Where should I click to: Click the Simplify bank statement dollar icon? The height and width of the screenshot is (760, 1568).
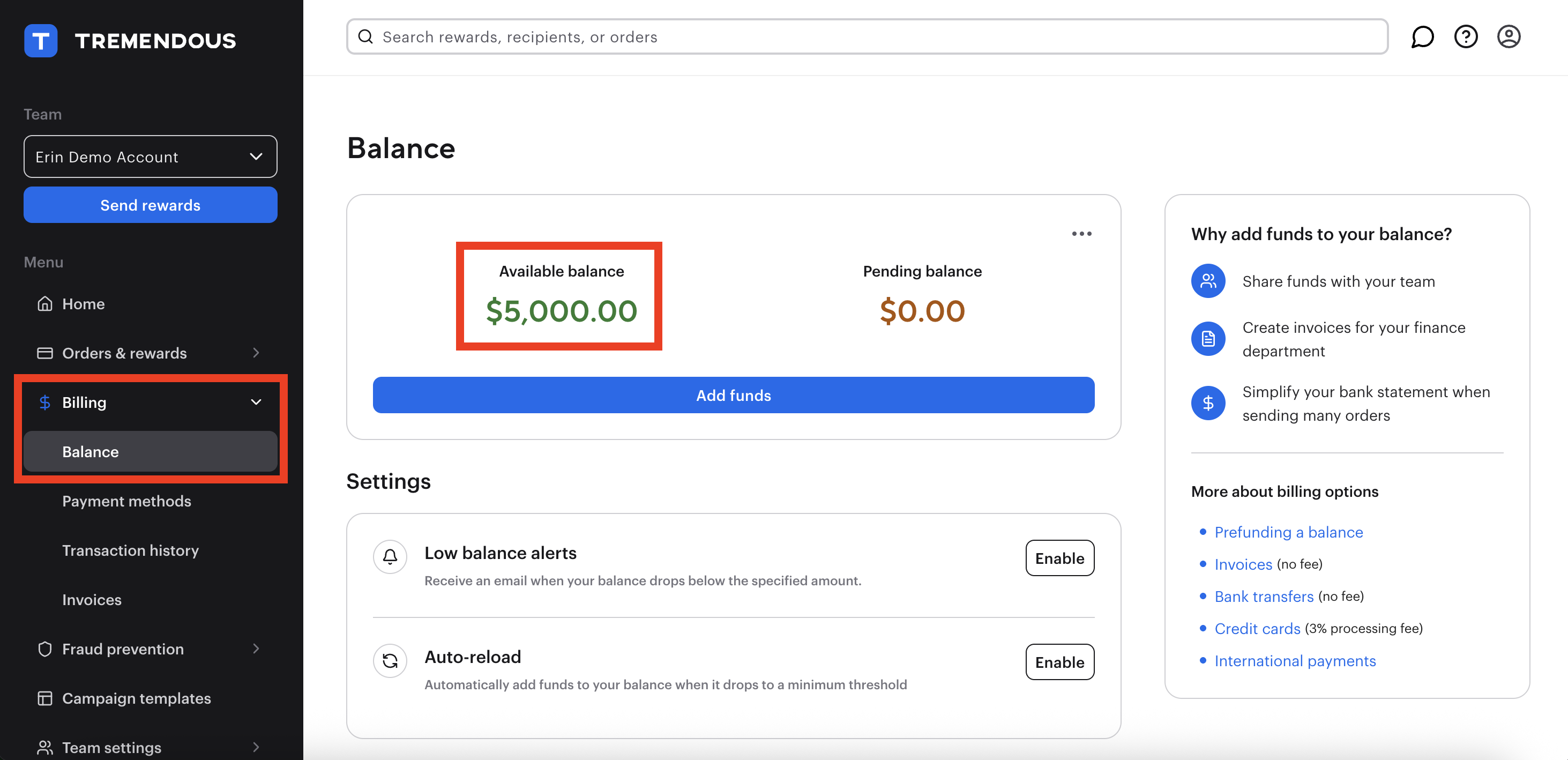click(1208, 403)
